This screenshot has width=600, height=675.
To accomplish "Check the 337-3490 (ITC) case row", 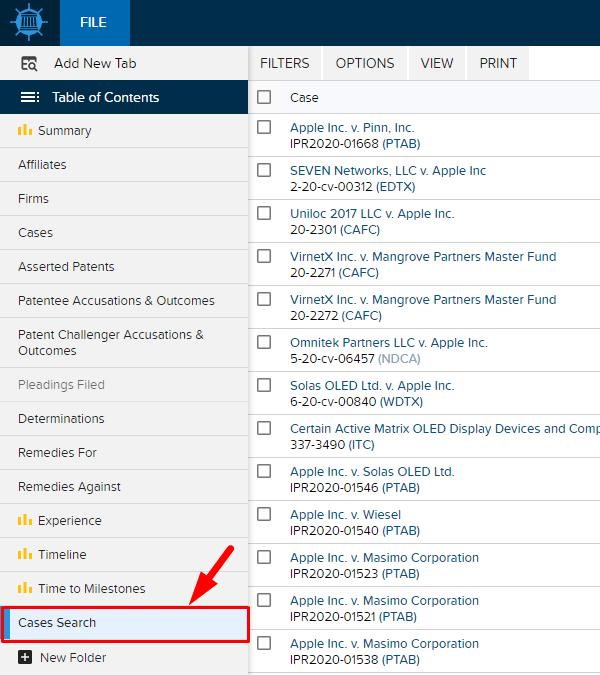I will coord(264,428).
